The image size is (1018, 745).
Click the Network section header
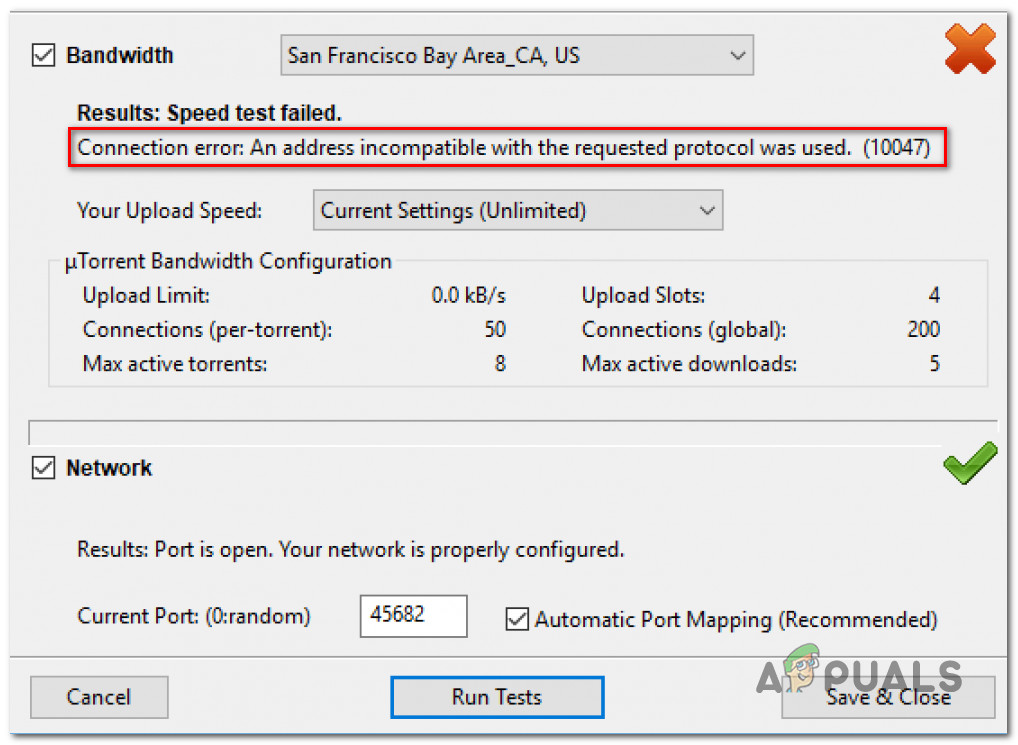(109, 468)
